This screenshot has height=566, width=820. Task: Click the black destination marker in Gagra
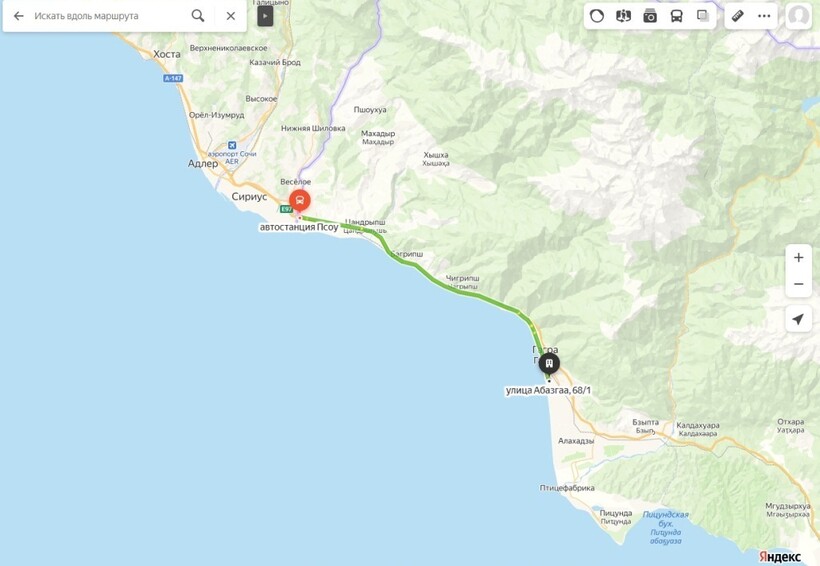tap(549, 363)
